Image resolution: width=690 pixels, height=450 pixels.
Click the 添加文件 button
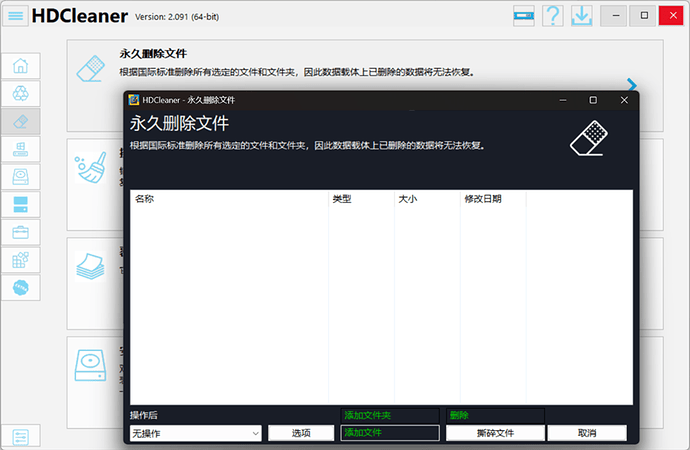point(390,433)
